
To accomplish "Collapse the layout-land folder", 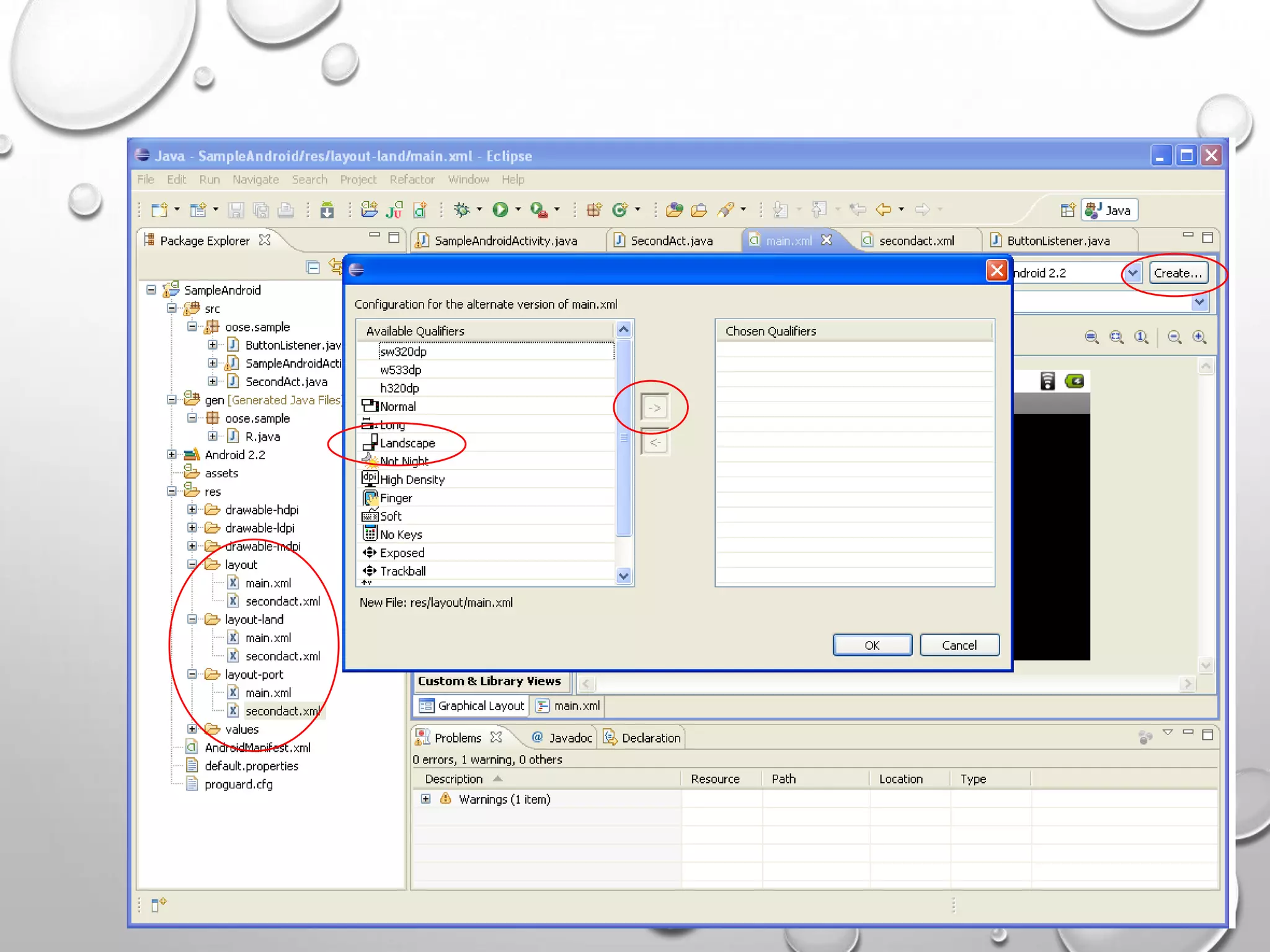I will click(192, 620).
